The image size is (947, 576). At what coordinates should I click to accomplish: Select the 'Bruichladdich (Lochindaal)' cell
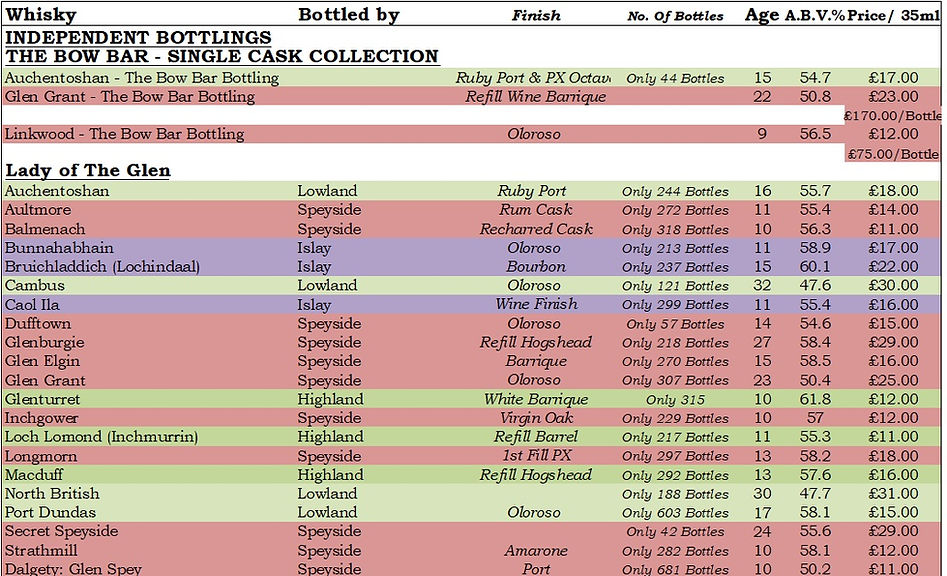tap(102, 266)
